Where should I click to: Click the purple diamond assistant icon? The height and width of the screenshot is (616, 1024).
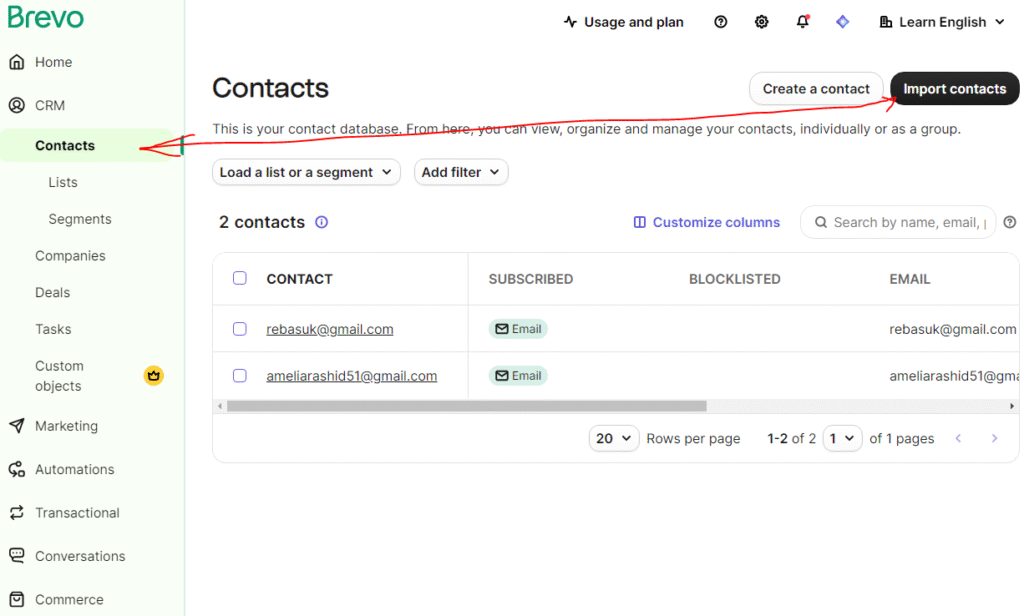coord(843,22)
